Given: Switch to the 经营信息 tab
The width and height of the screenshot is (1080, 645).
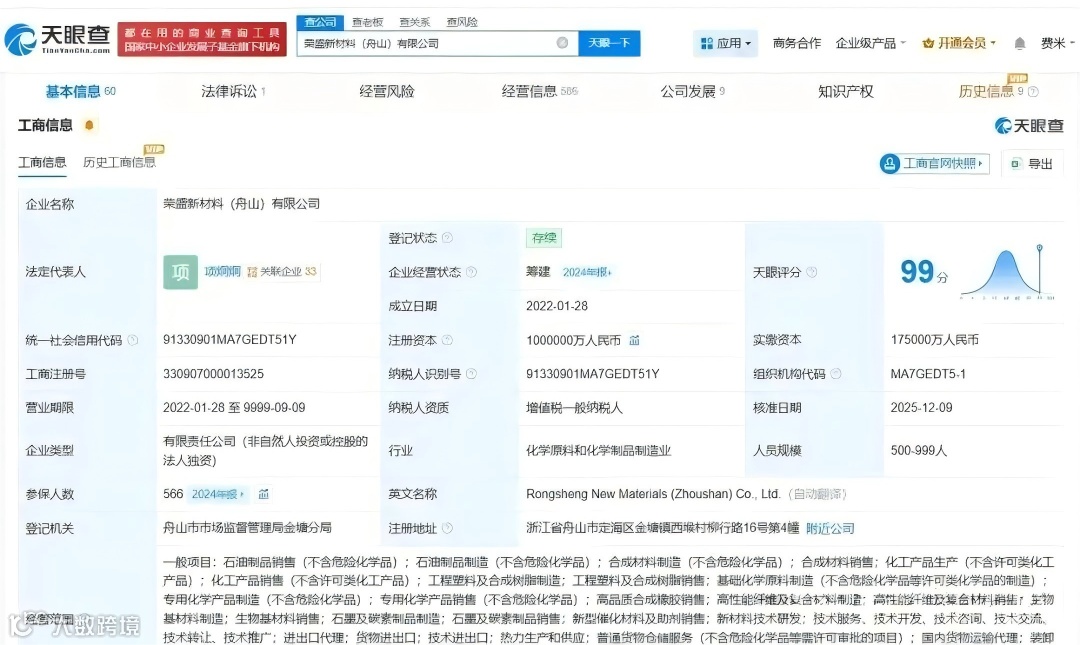Looking at the screenshot, I should [539, 91].
